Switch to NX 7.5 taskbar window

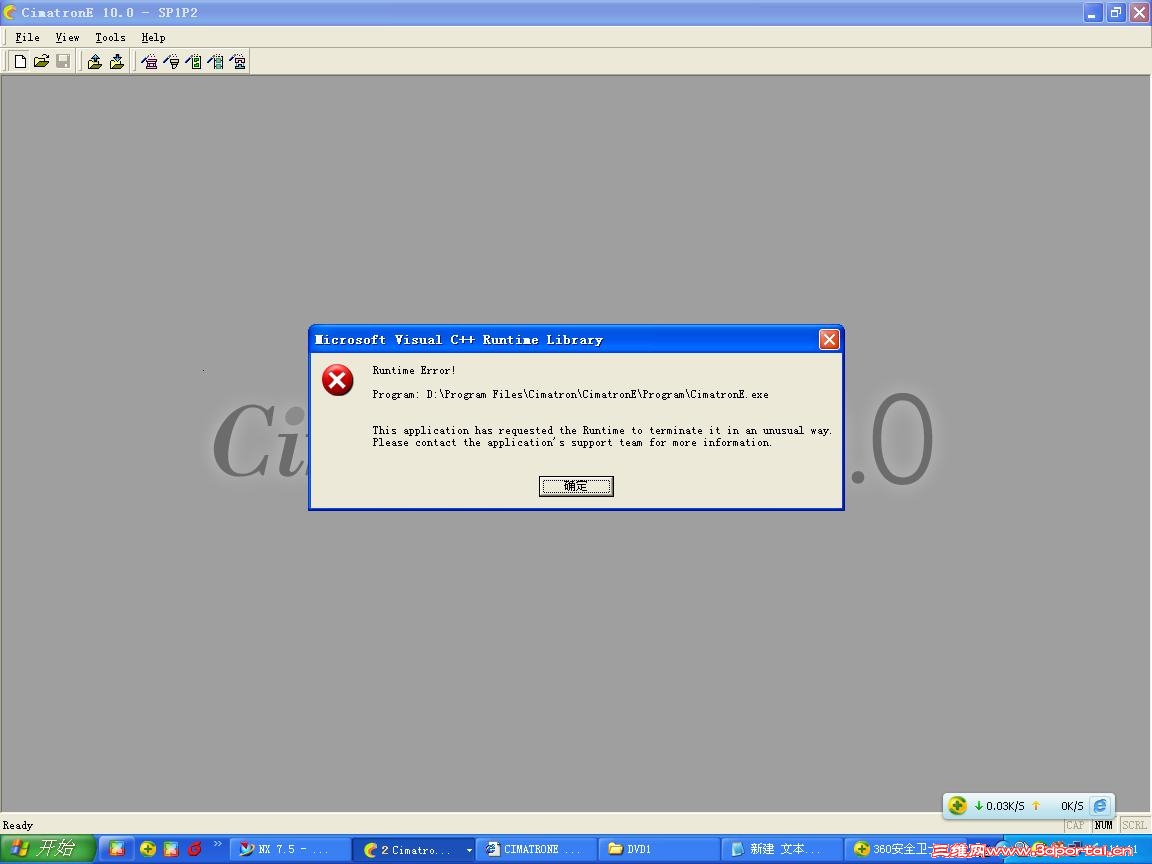(x=291, y=849)
